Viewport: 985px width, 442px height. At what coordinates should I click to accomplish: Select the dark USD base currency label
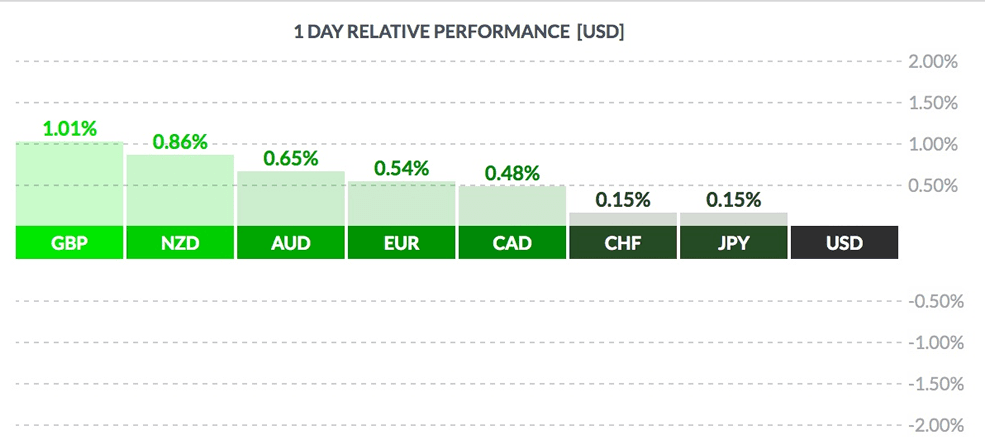click(844, 243)
